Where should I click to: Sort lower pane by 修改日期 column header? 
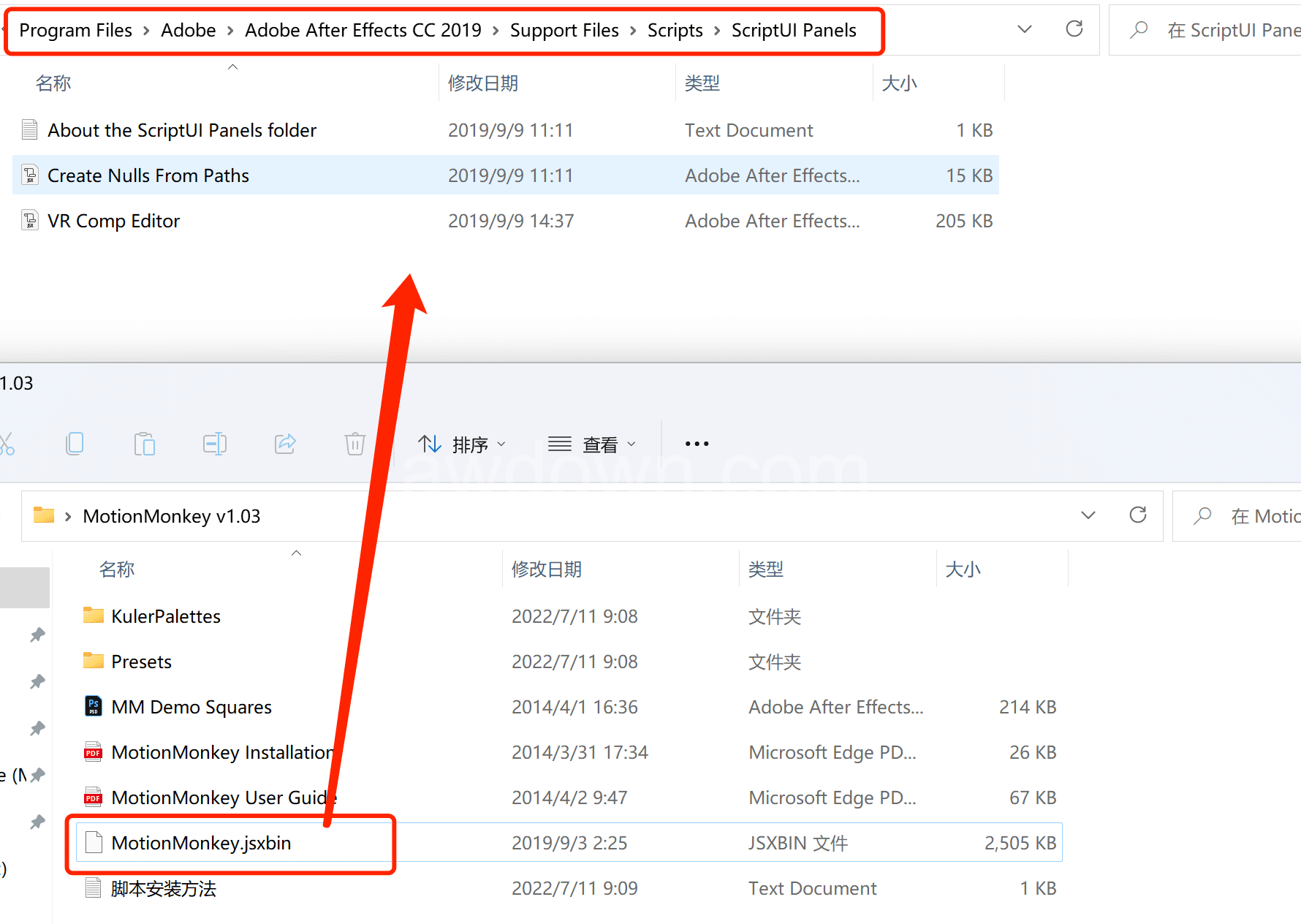(546, 569)
